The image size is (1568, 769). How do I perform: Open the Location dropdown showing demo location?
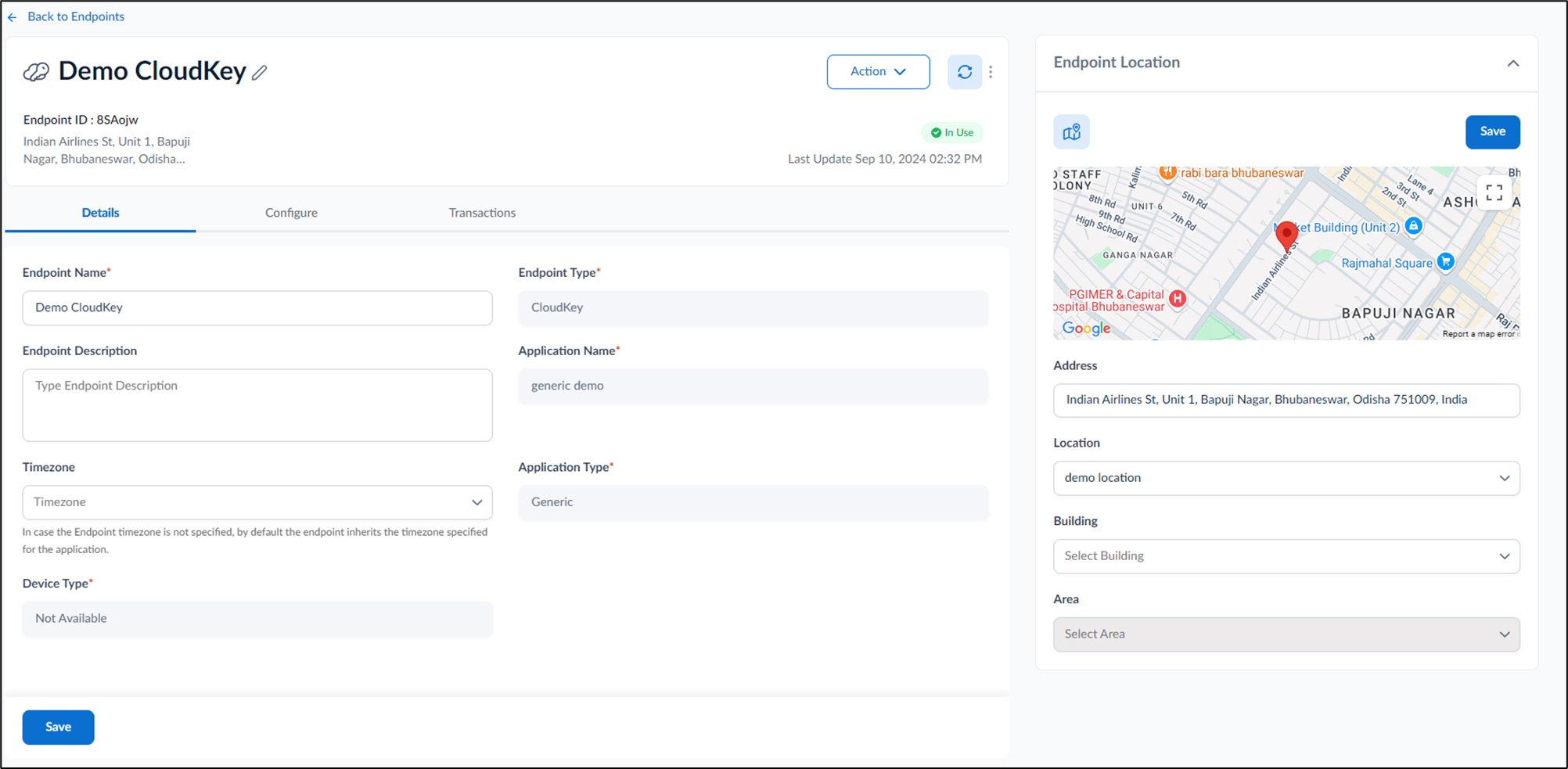pyautogui.click(x=1286, y=478)
